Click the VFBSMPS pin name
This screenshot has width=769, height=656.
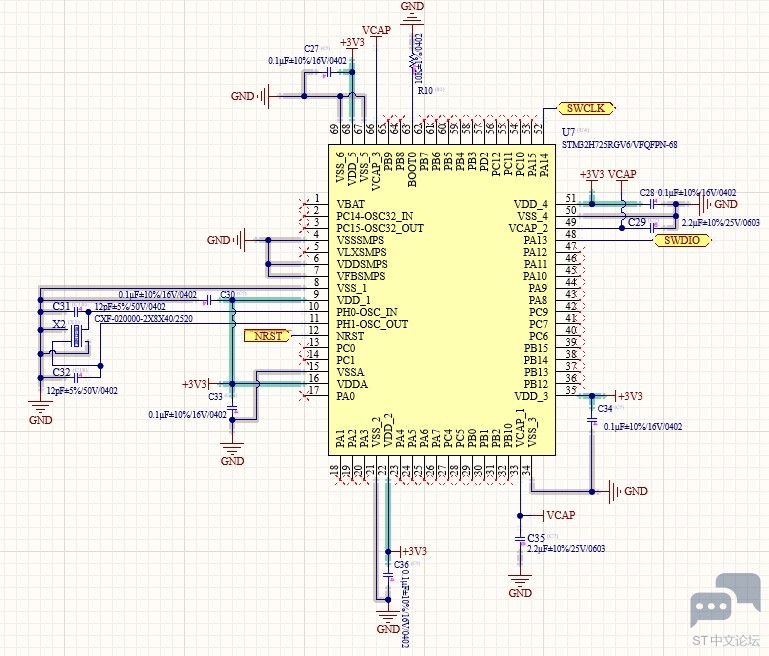(x=361, y=276)
